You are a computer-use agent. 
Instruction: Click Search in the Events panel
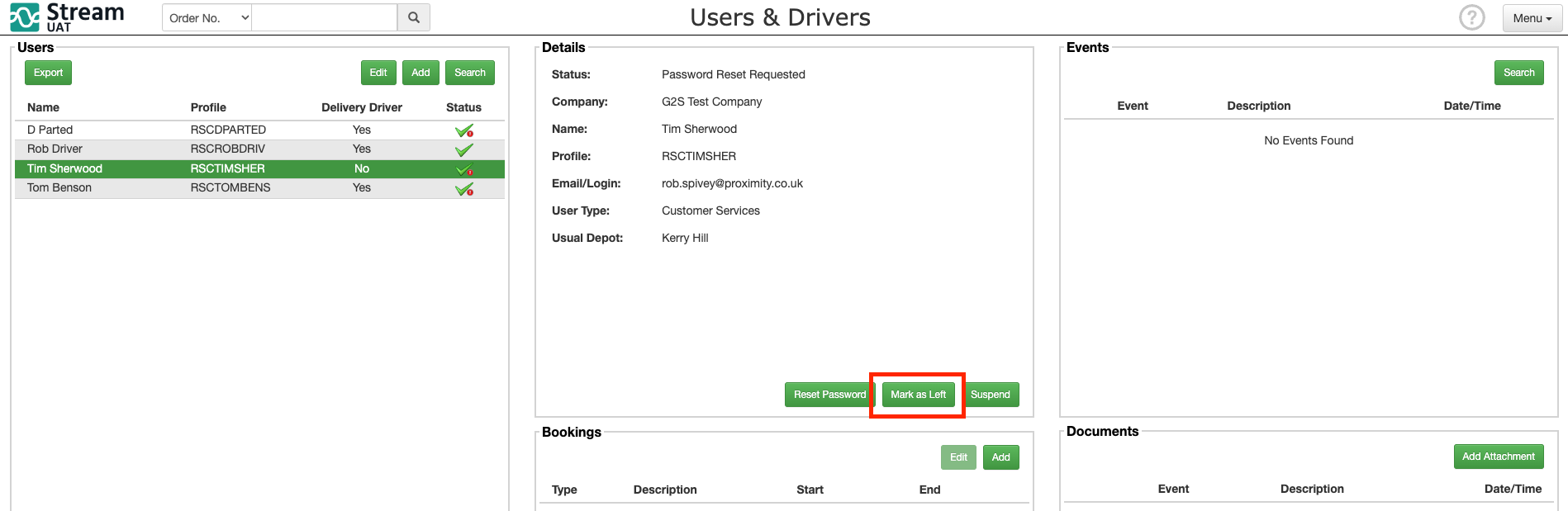click(1518, 73)
